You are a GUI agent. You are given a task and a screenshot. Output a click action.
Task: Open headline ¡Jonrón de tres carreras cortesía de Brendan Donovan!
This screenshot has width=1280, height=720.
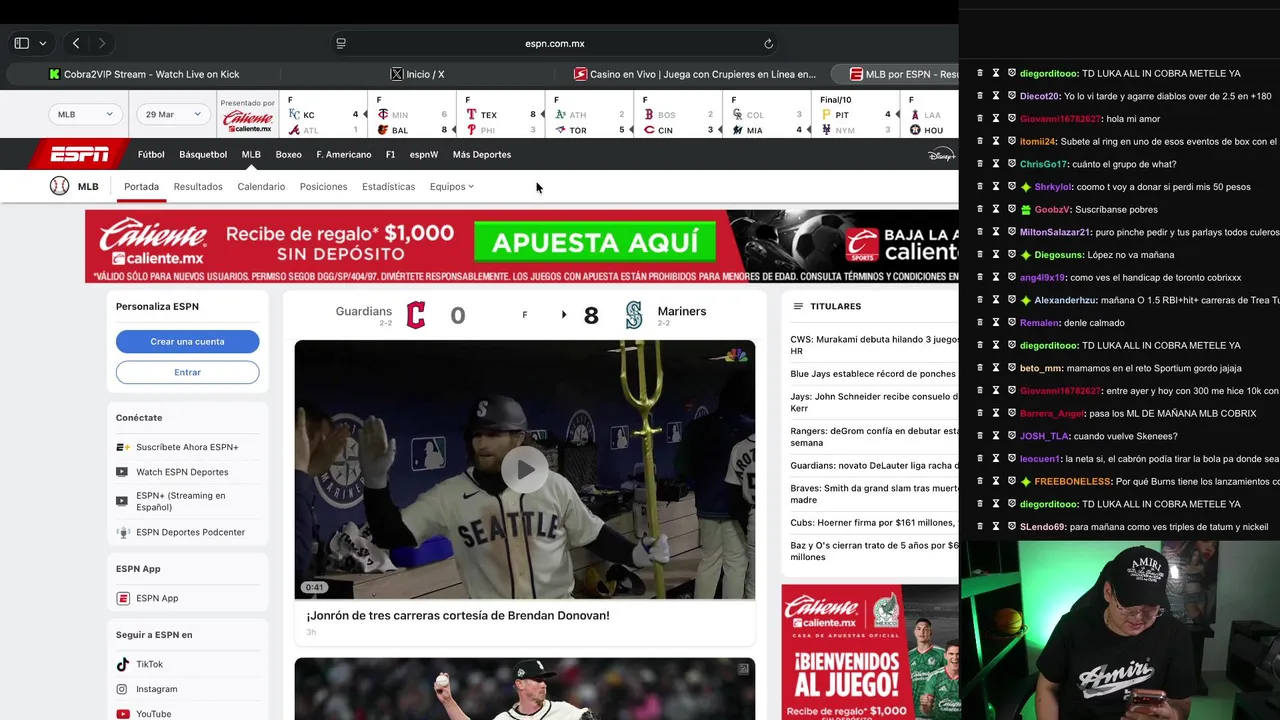tap(458, 616)
